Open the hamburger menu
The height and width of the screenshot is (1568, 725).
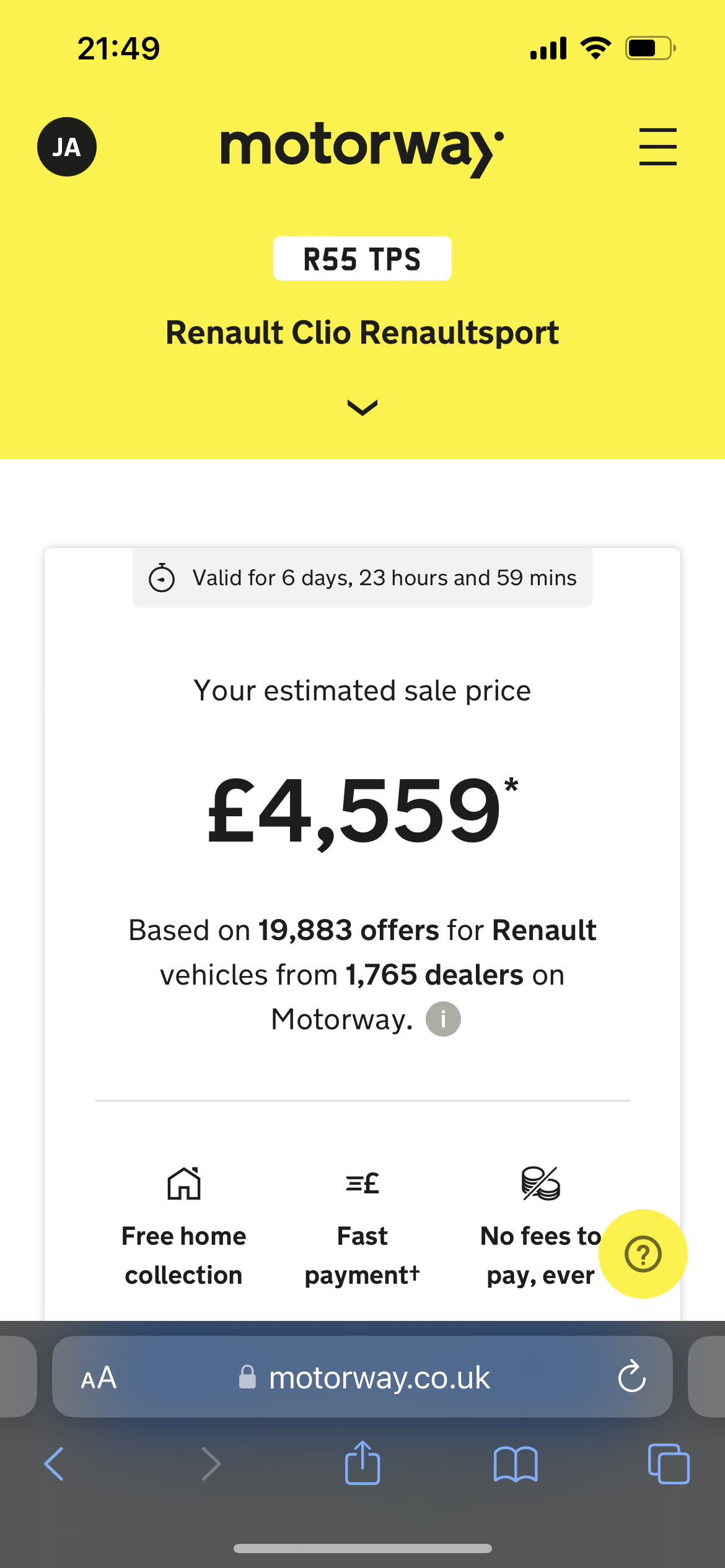657,147
